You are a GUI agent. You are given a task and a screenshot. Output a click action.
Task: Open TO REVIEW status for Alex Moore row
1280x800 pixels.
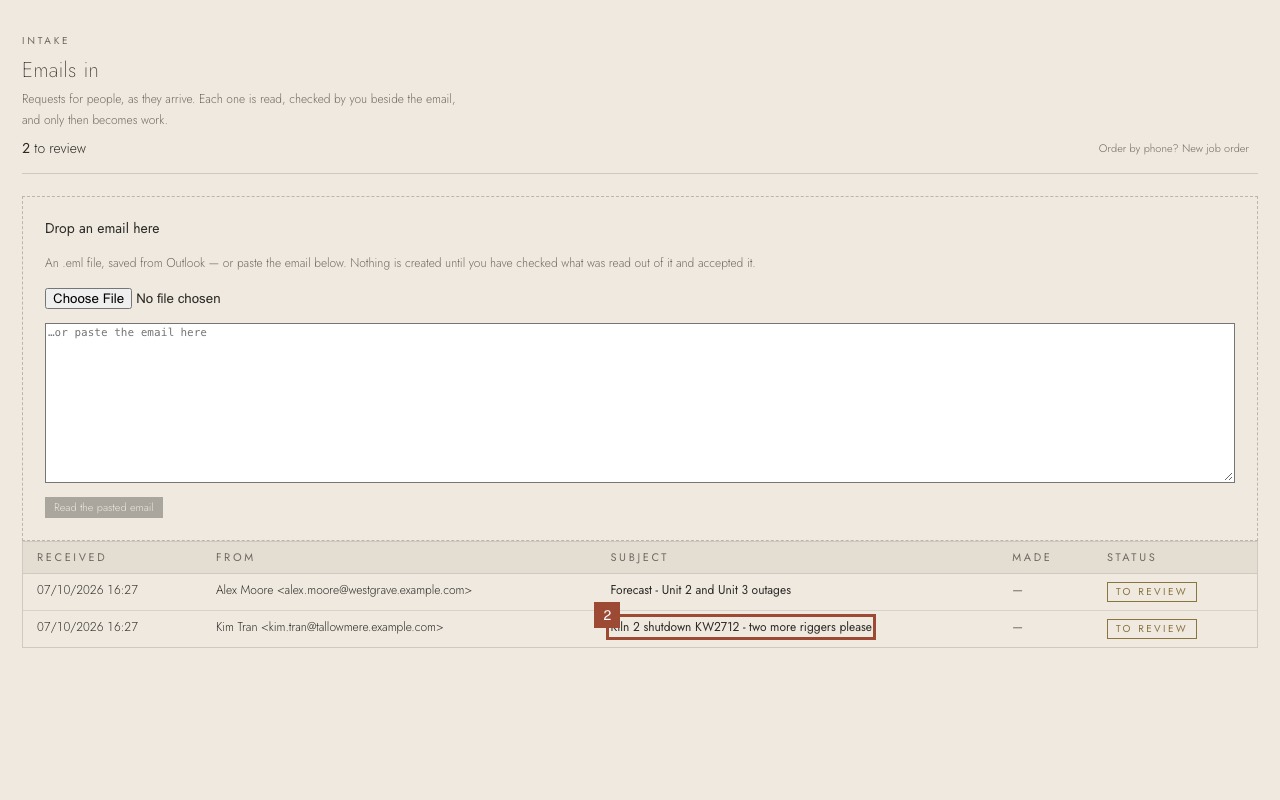coord(1151,592)
